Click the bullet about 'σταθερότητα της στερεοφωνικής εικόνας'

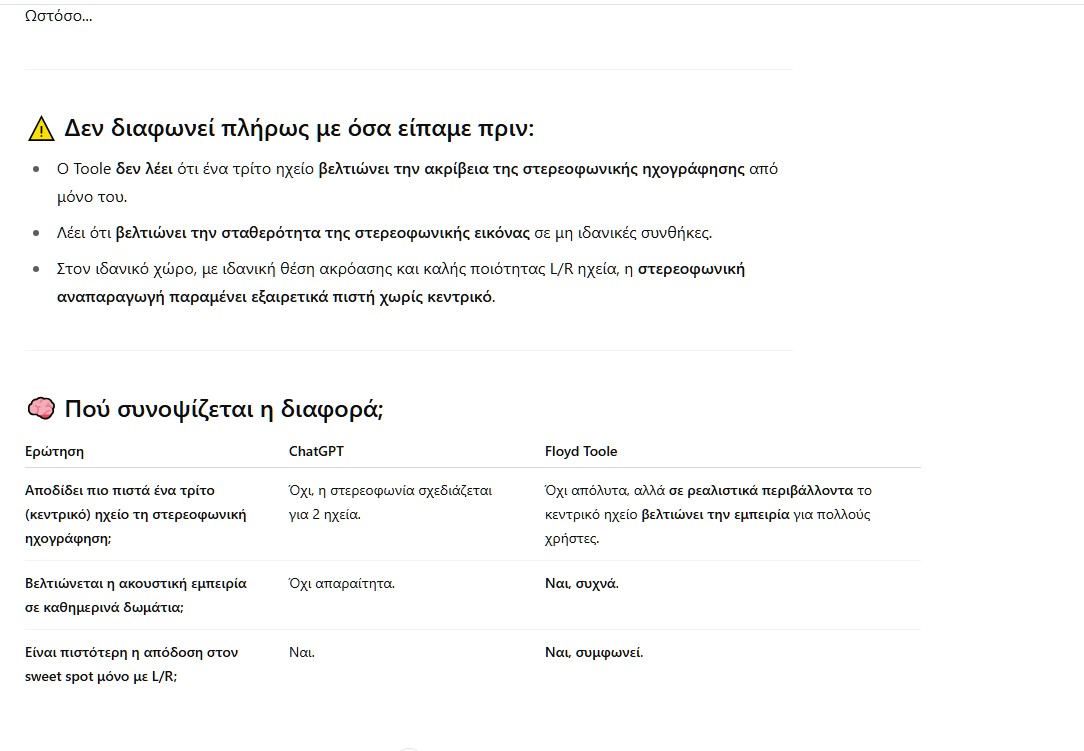click(x=384, y=233)
